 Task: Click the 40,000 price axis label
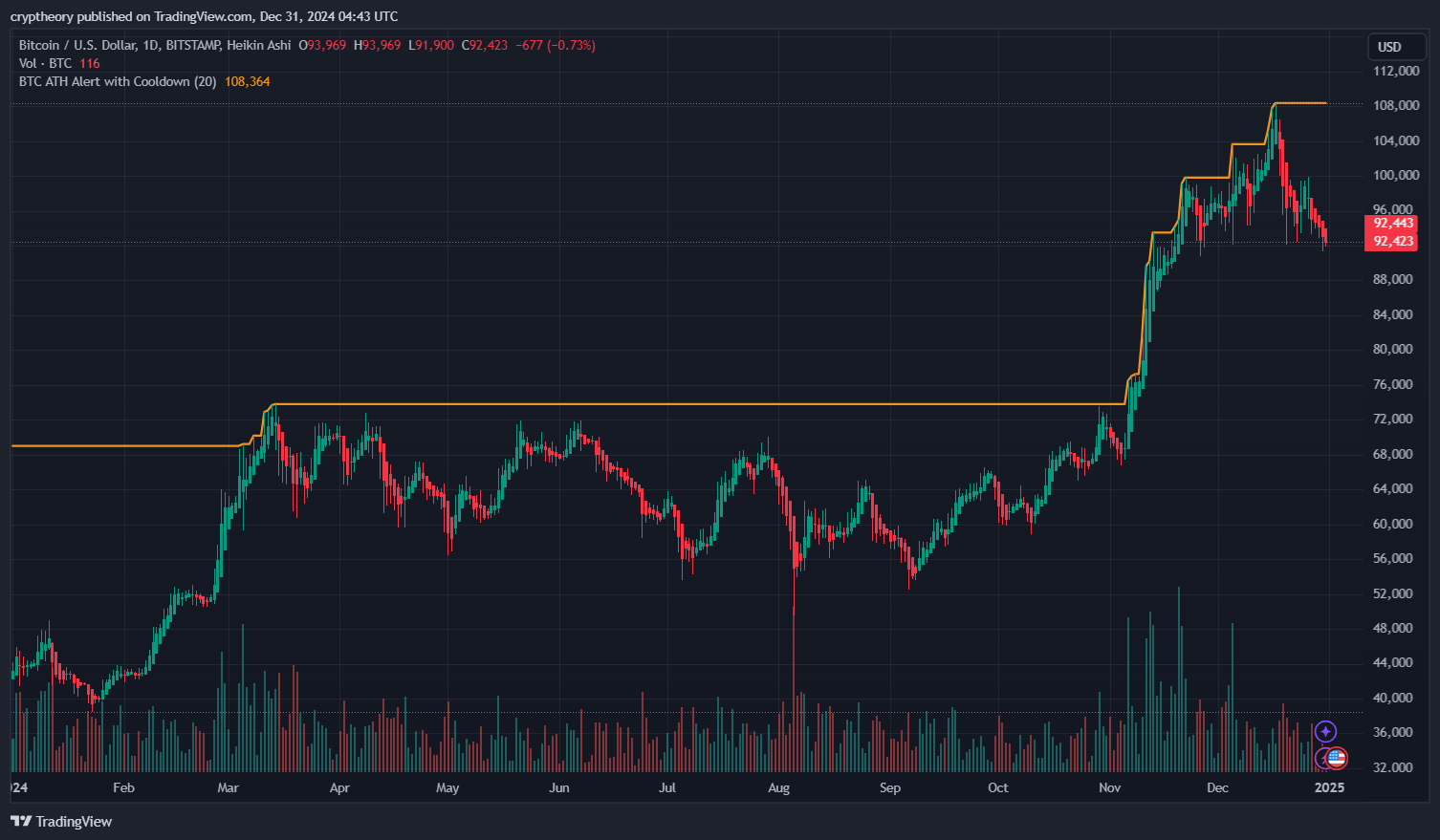click(x=1393, y=698)
